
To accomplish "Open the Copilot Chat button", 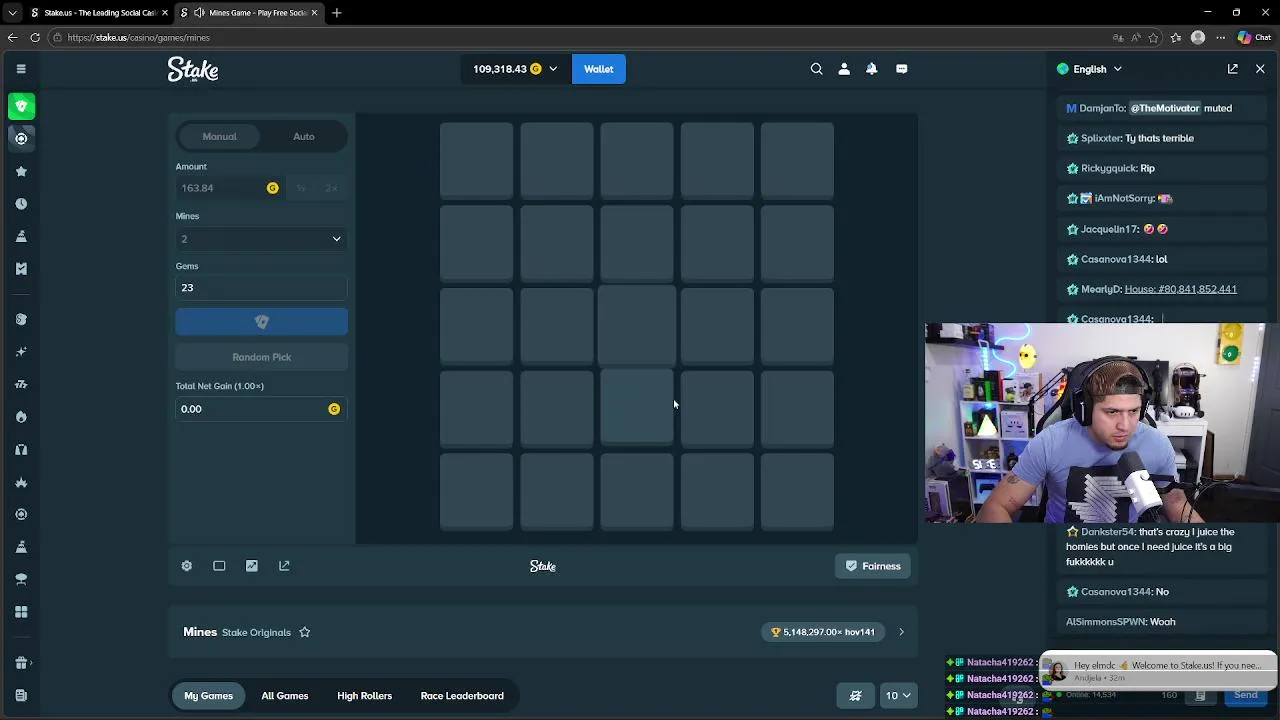I will (x=1254, y=38).
